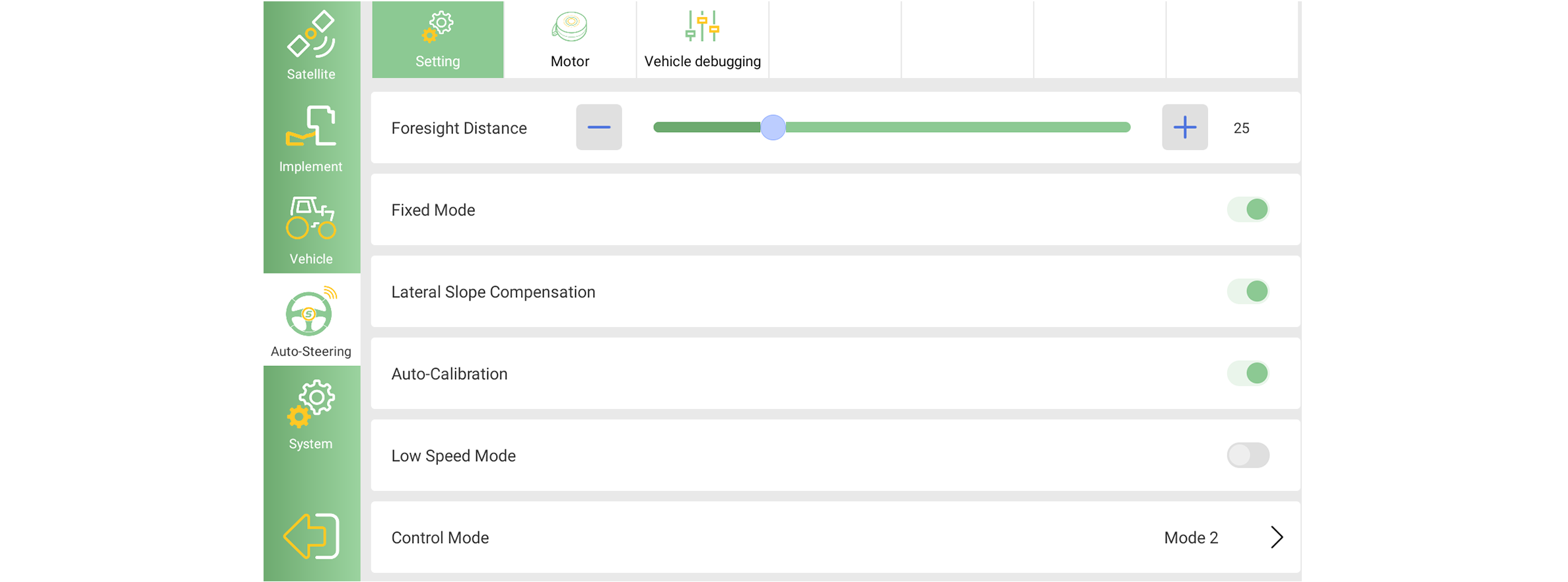1568x582 pixels.
Task: Decrease Foresight Distance with minus button
Action: tap(598, 127)
